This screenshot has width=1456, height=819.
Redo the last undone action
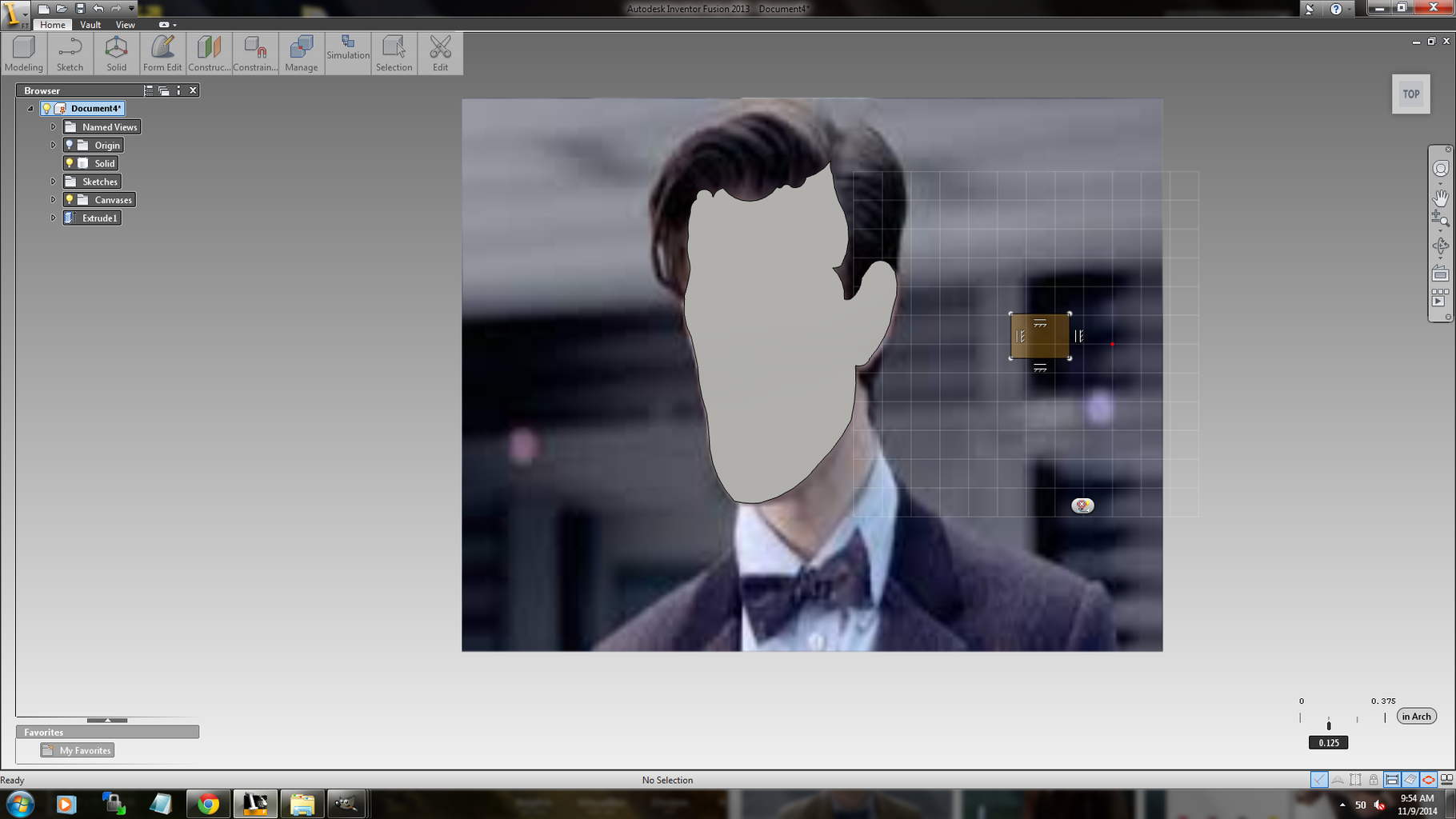116,9
